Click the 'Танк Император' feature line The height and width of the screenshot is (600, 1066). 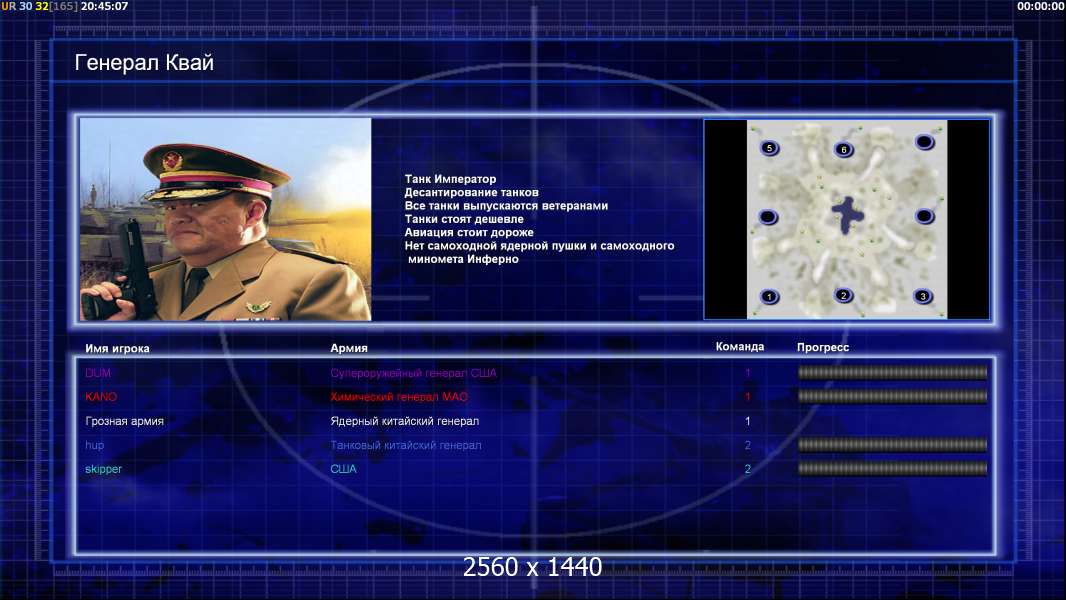[x=450, y=179]
